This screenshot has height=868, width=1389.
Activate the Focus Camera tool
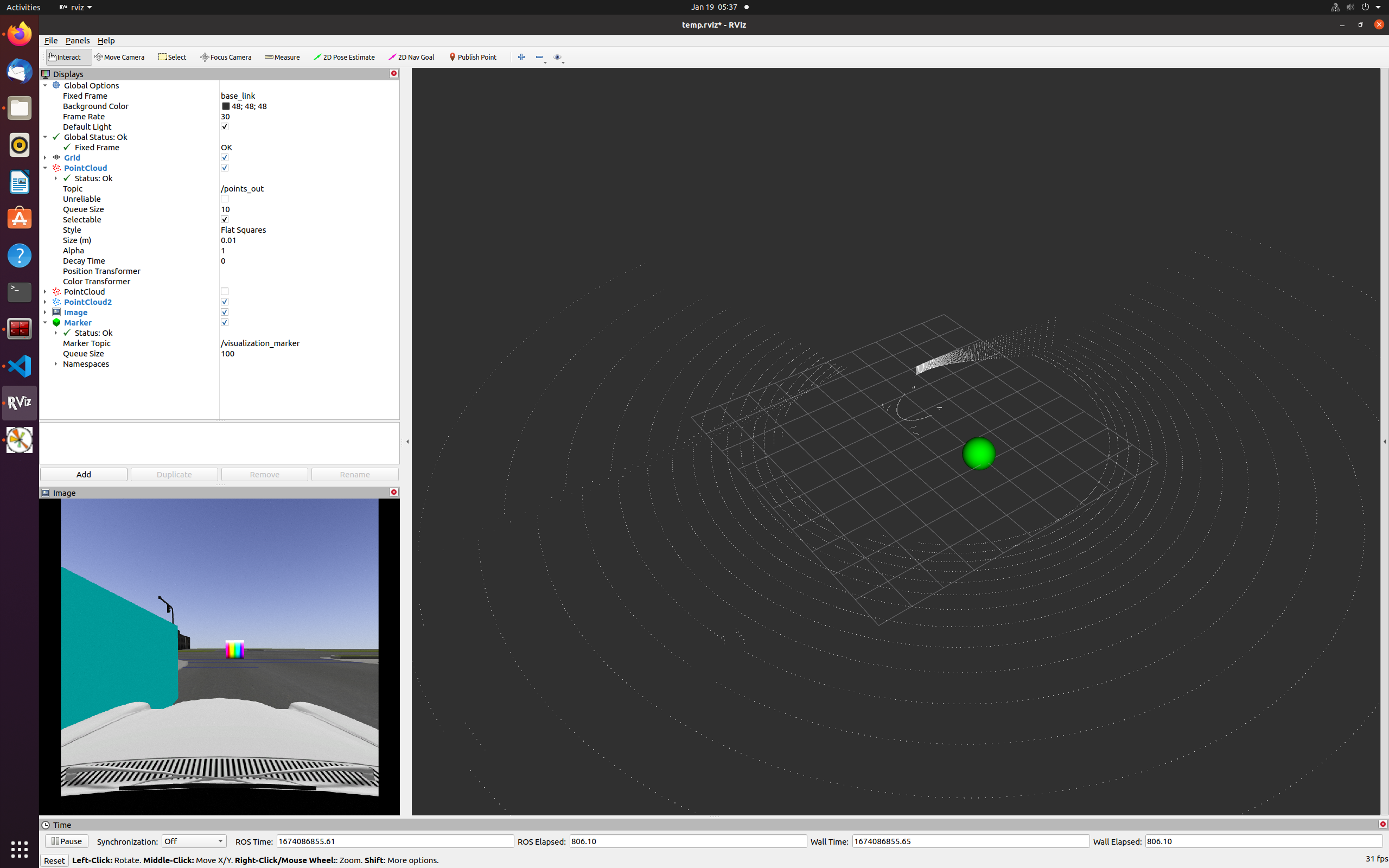point(226,57)
